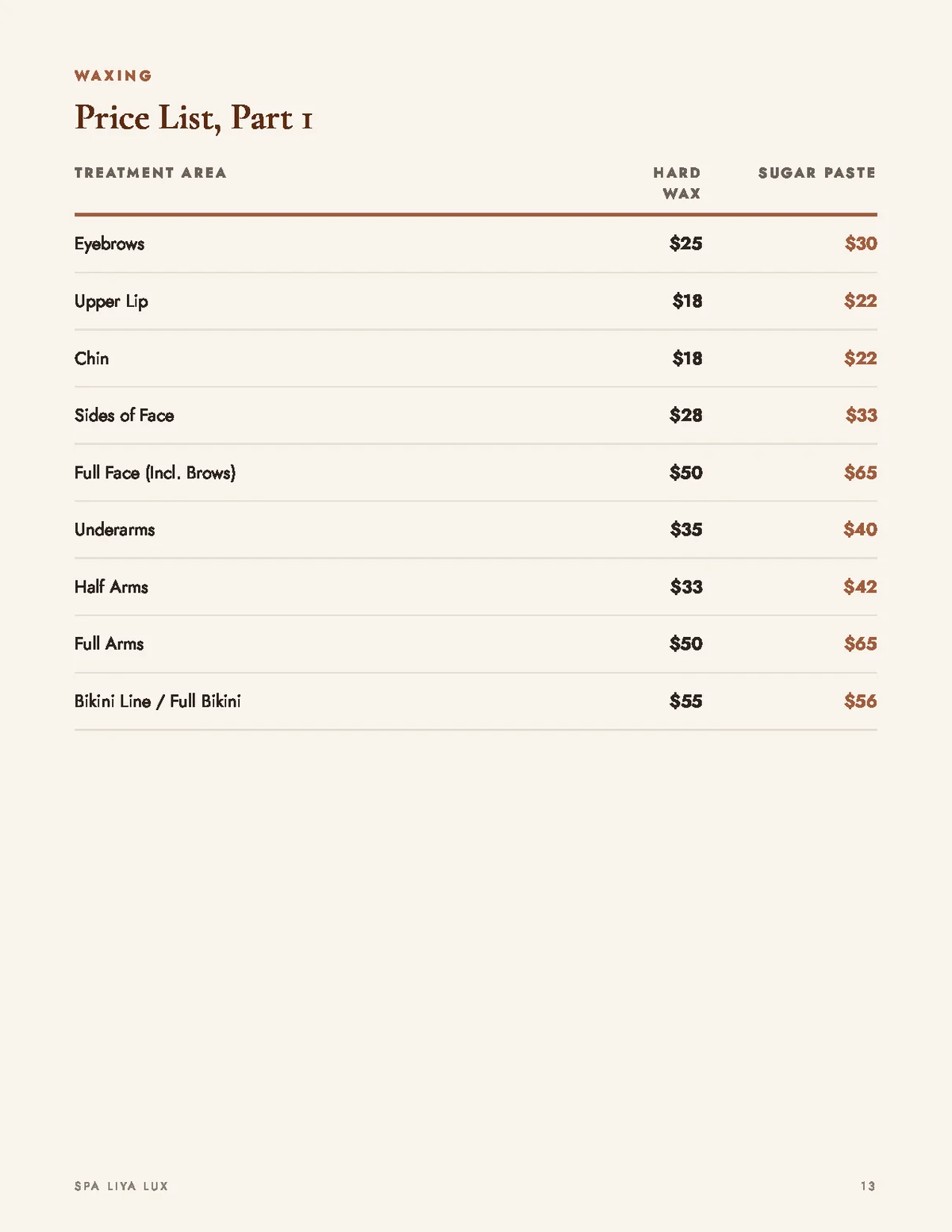Click the SUGAR PASTE column header

click(x=816, y=172)
